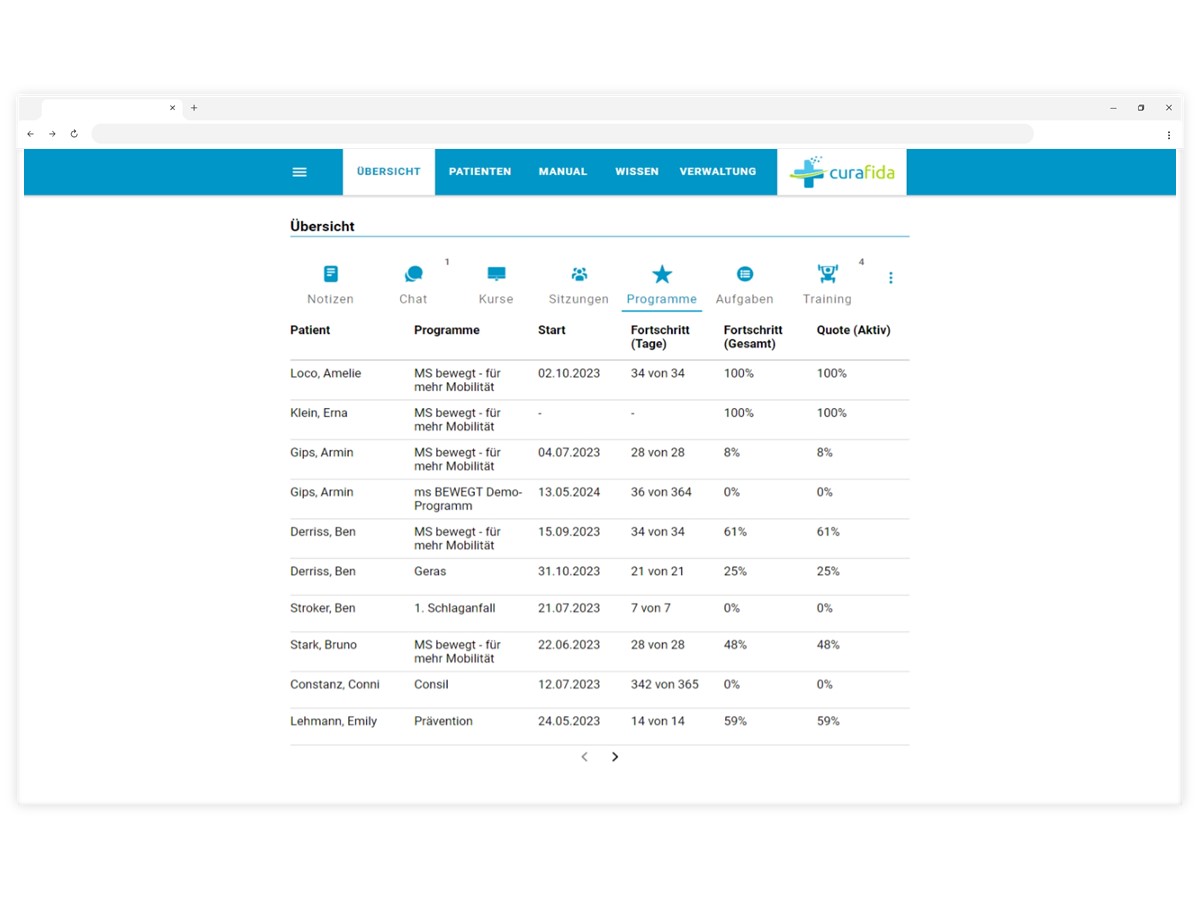Go to next table page arrow
The image size is (1200, 900).
[615, 757]
